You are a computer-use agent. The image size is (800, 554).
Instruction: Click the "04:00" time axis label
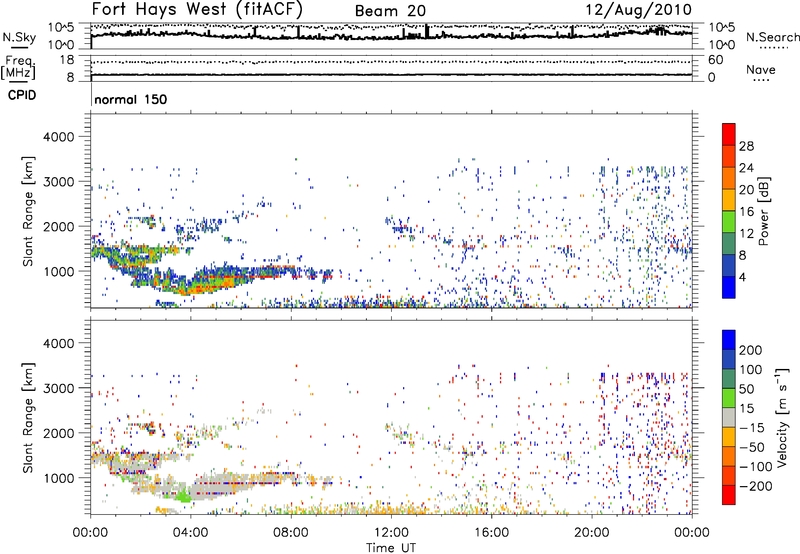pyautogui.click(x=190, y=533)
